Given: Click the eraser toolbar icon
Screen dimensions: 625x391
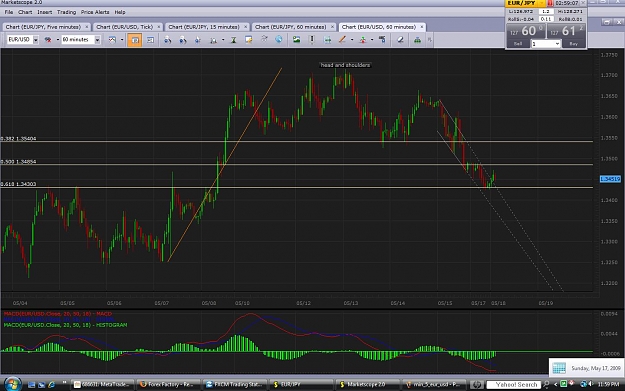Looking at the screenshot, I should pos(401,39).
